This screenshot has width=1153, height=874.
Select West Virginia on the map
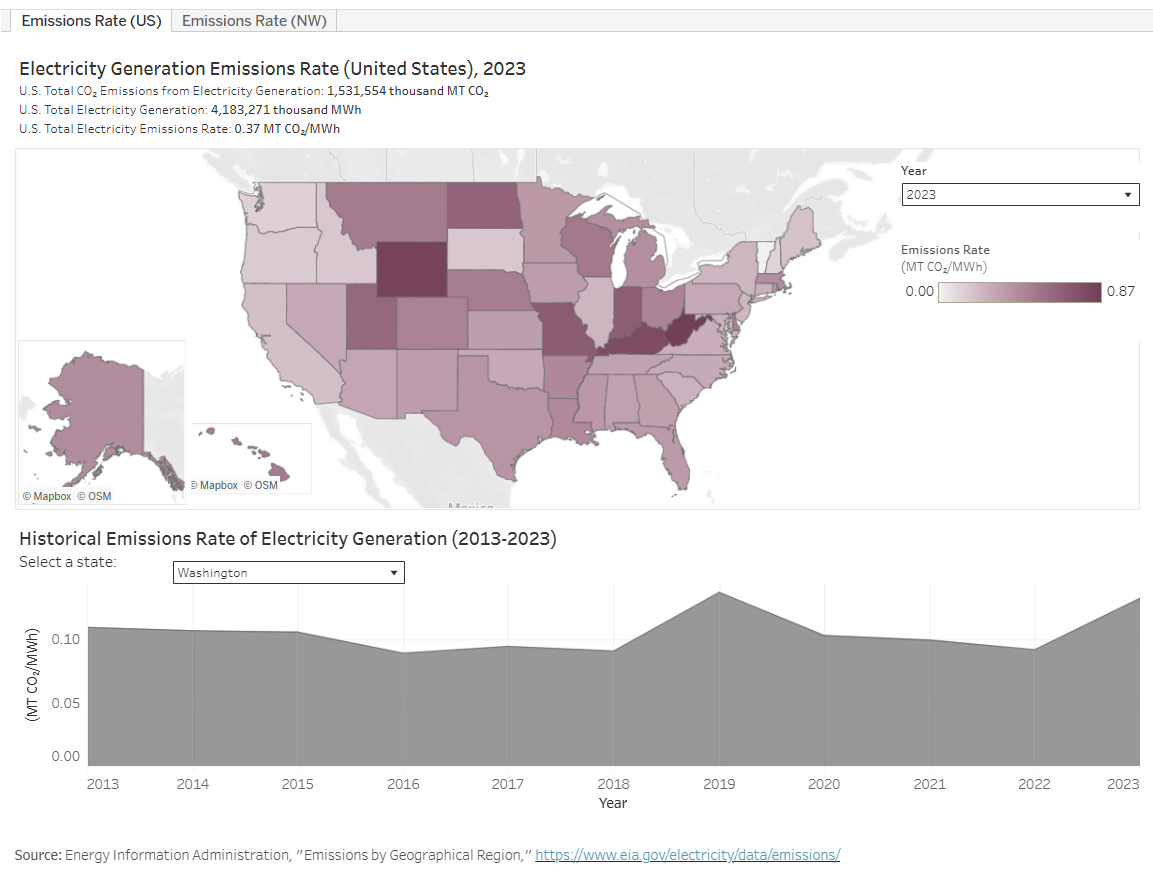pos(684,332)
